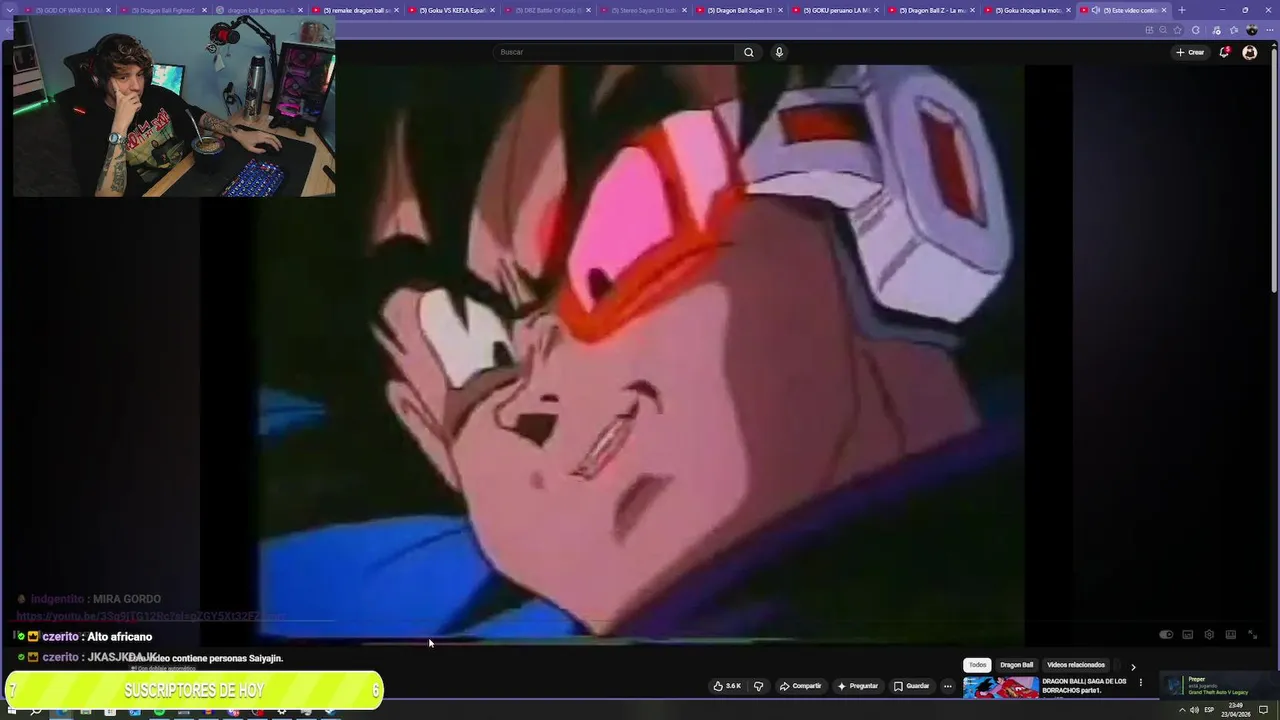Enter full screen on the video
Image resolution: width=1280 pixels, height=720 pixels.
pos(1252,635)
